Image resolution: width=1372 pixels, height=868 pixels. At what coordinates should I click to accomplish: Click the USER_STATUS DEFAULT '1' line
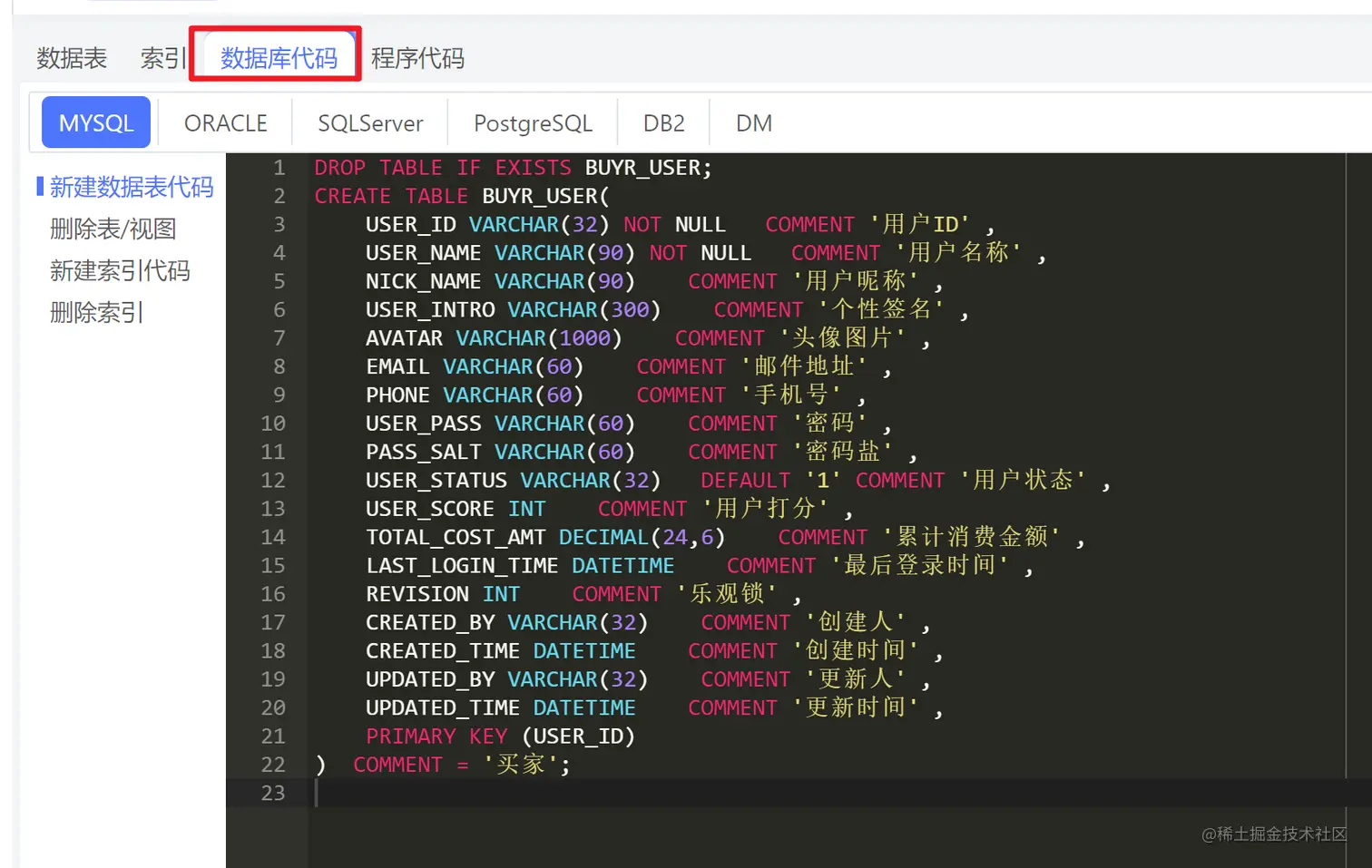(x=739, y=480)
